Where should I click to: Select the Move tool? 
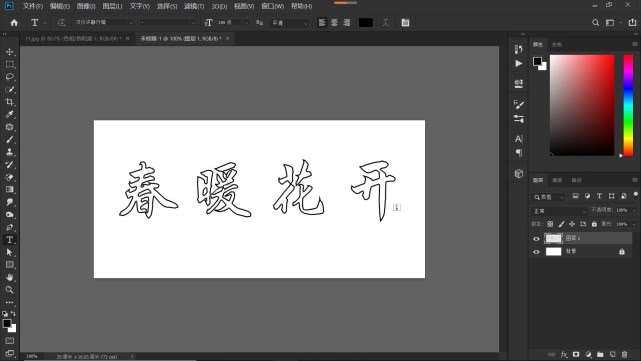click(x=9, y=52)
